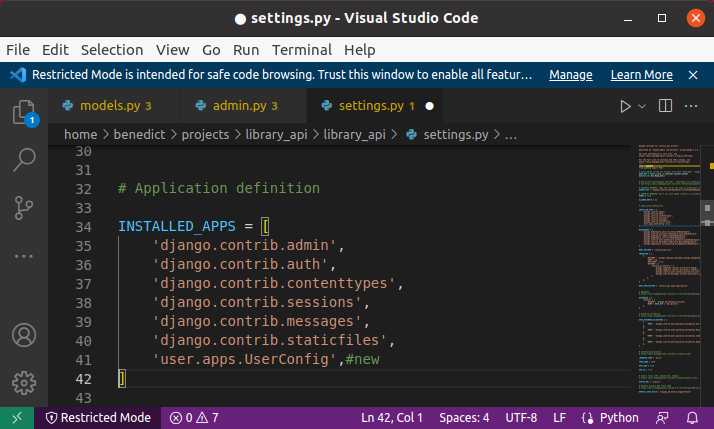Click the projects breadcrumb

coord(205,135)
